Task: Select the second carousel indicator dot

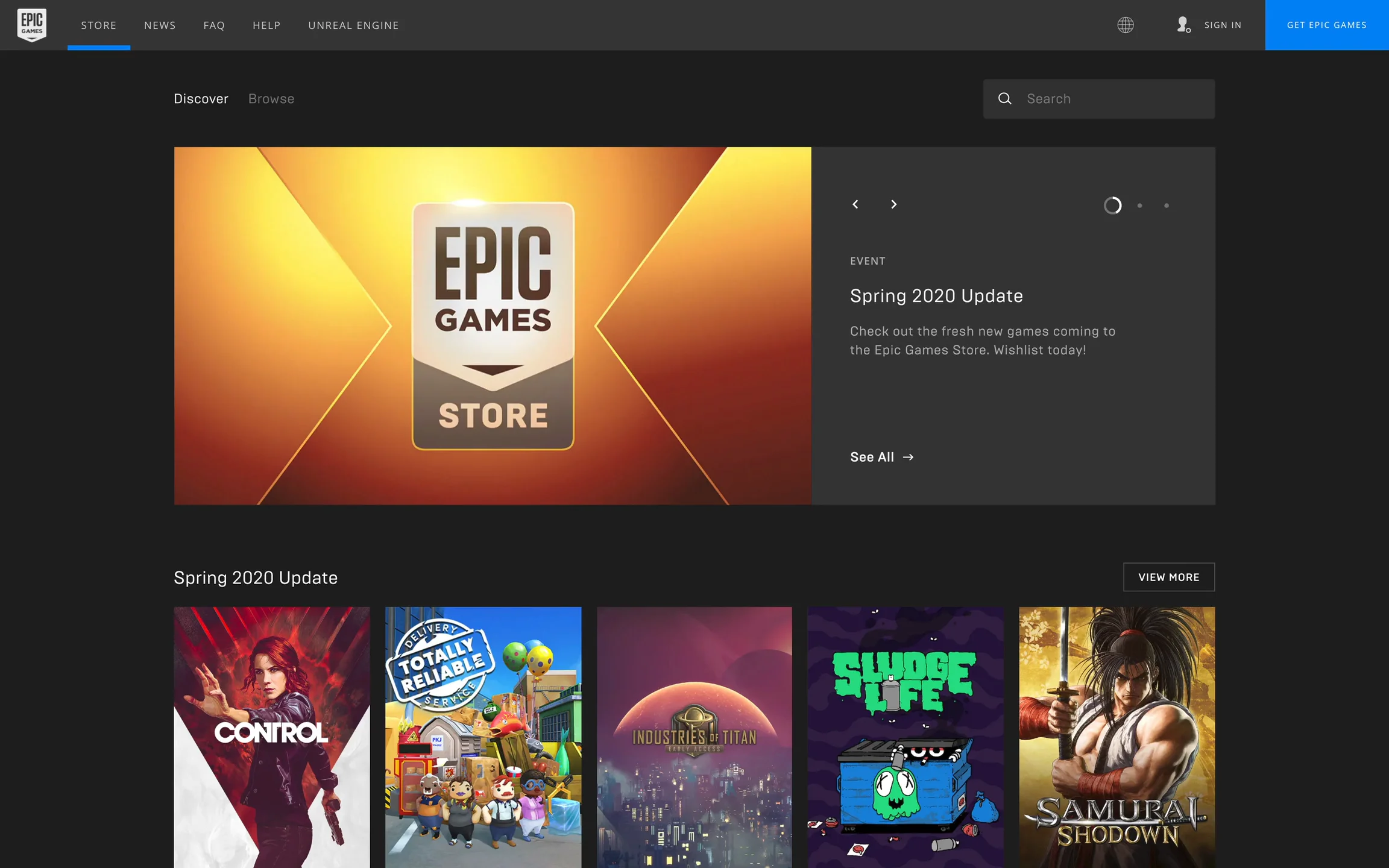Action: tap(1139, 206)
